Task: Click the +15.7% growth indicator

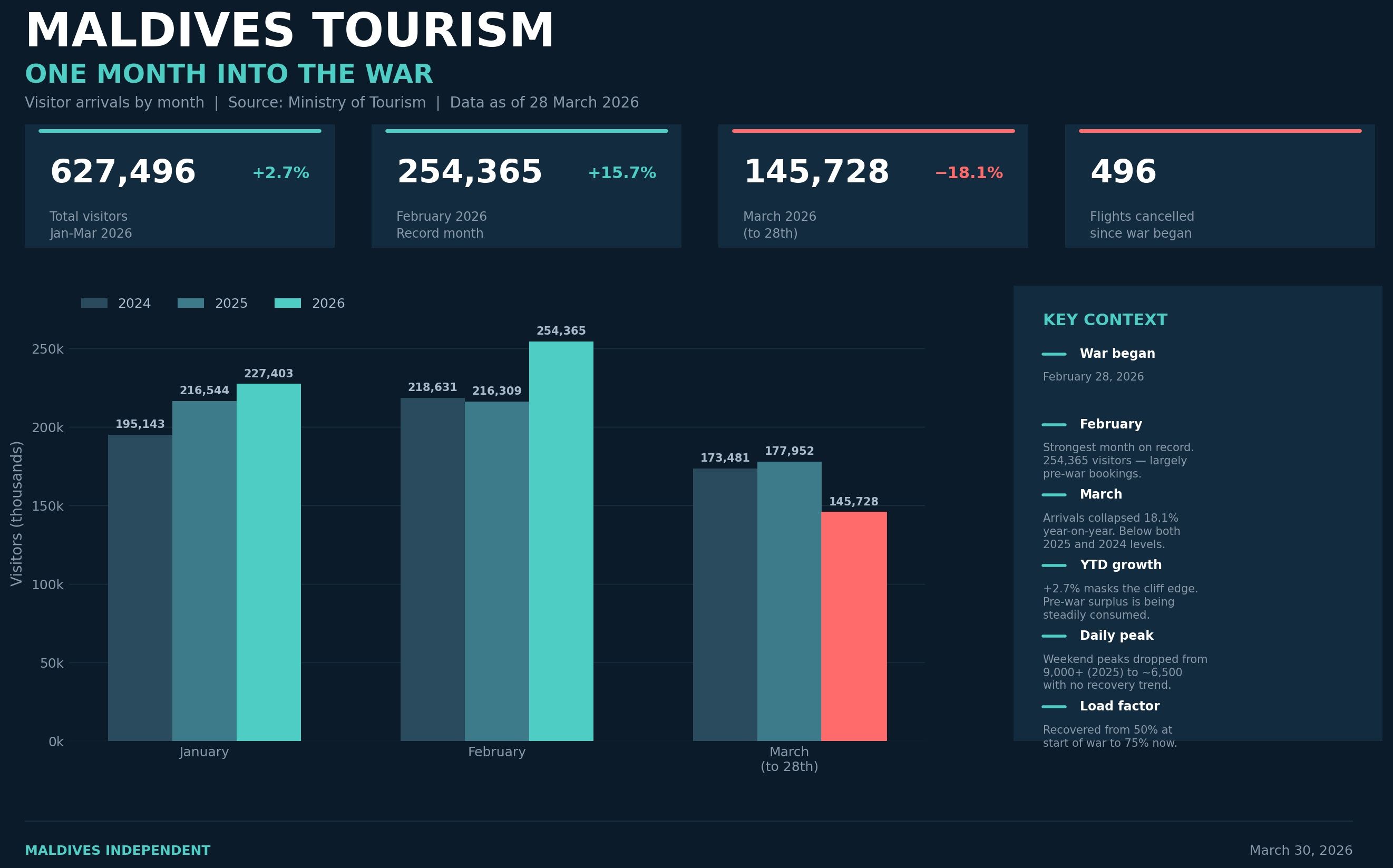Action: pos(621,173)
